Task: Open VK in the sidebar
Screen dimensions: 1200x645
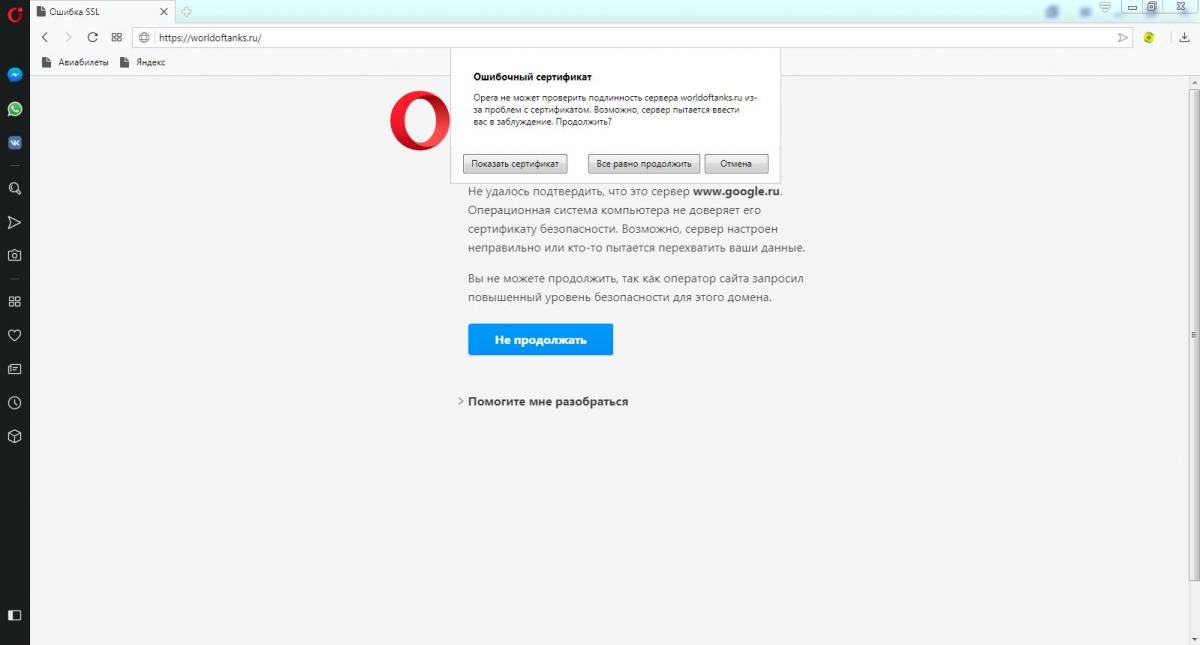Action: 15,142
